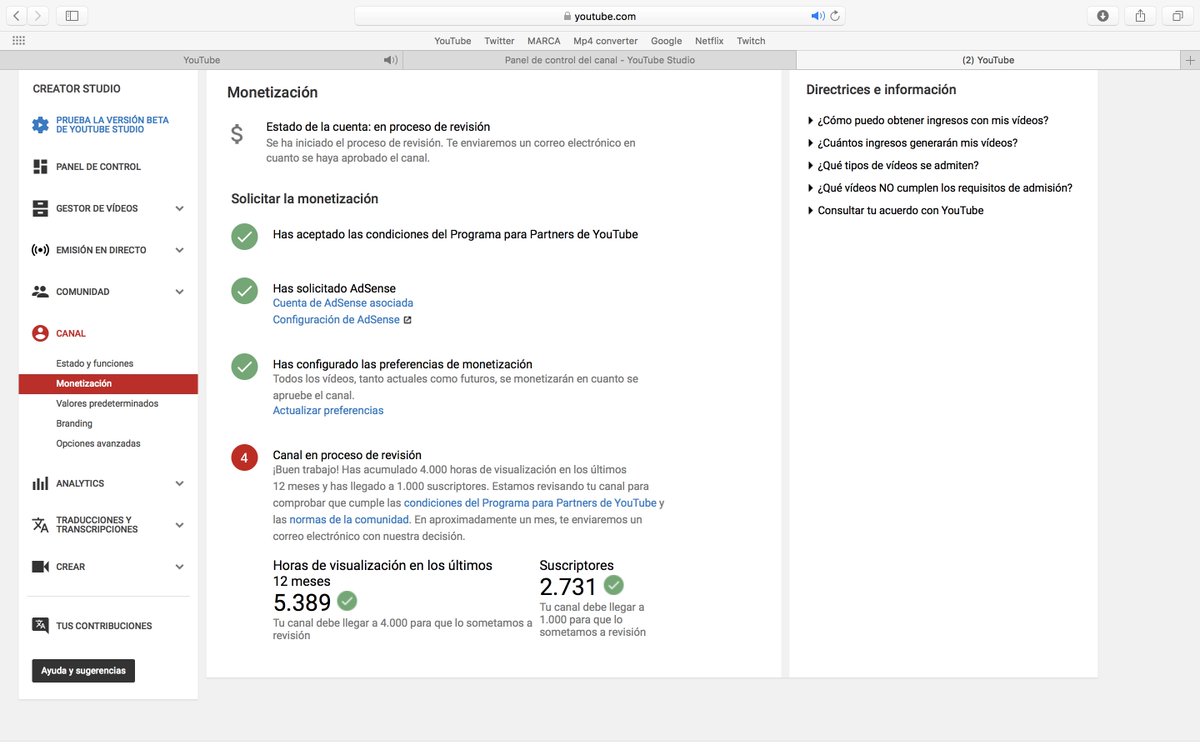Expand '¿Qué vídeos NO cumplen los requisitos de admisión?'
This screenshot has width=1200, height=750.
point(939,188)
